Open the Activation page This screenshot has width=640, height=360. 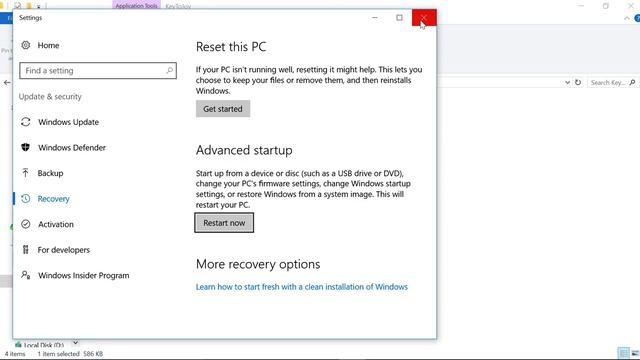coord(47,224)
